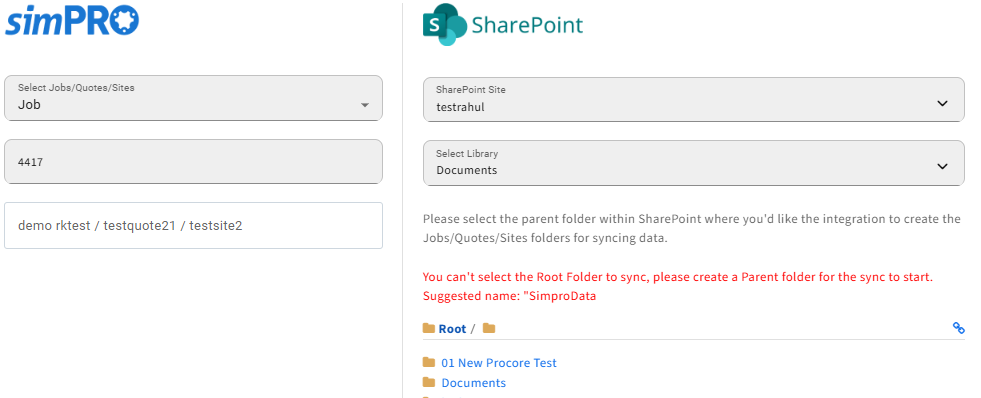
Task: Click the small triangle arrow beside Job
Action: click(365, 105)
